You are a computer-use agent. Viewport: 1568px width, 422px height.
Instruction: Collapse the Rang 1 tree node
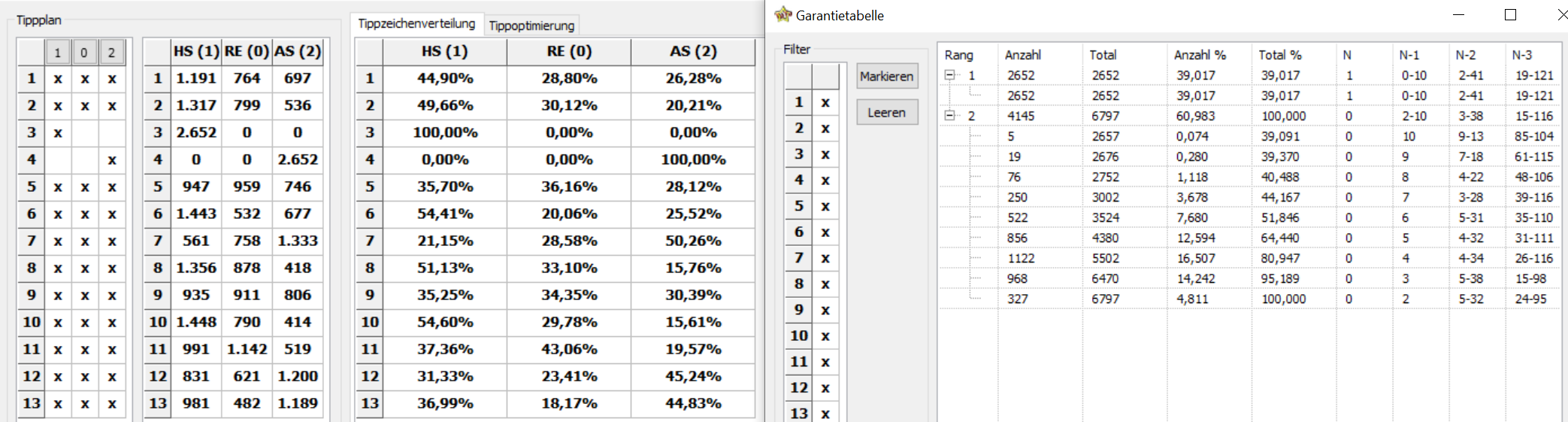[x=949, y=75]
